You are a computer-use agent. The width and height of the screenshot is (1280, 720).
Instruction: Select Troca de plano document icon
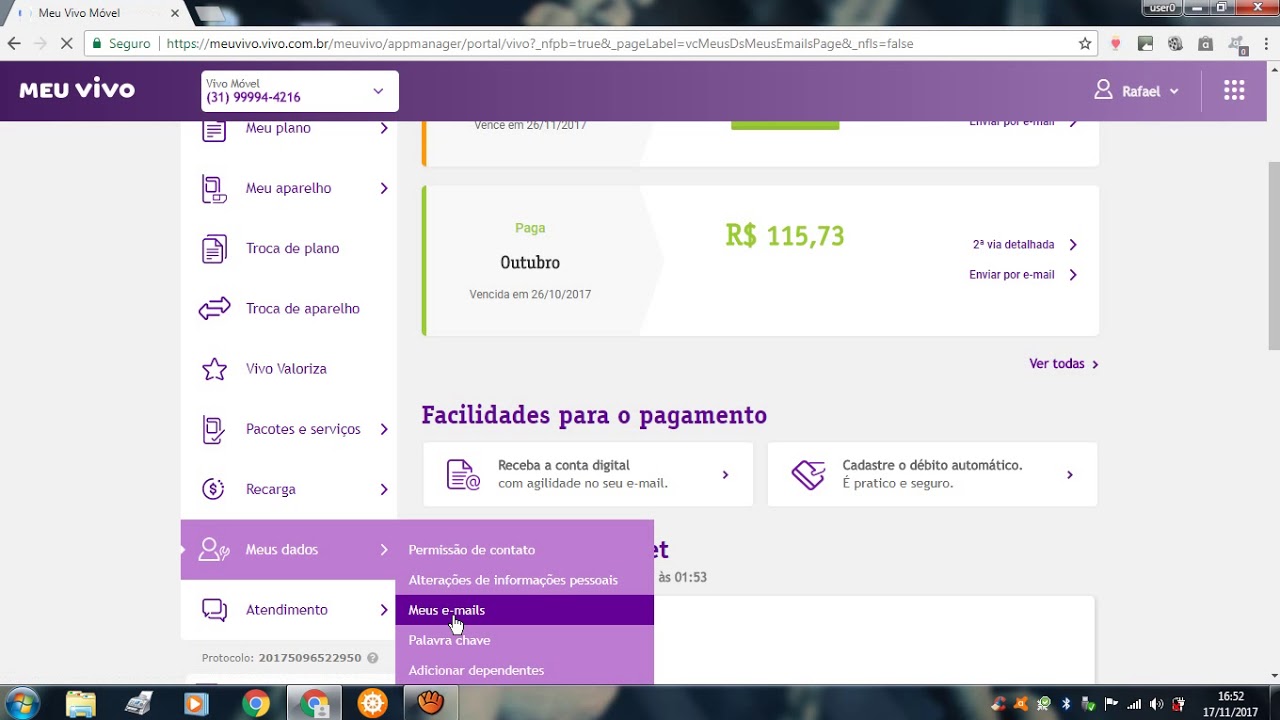point(214,249)
